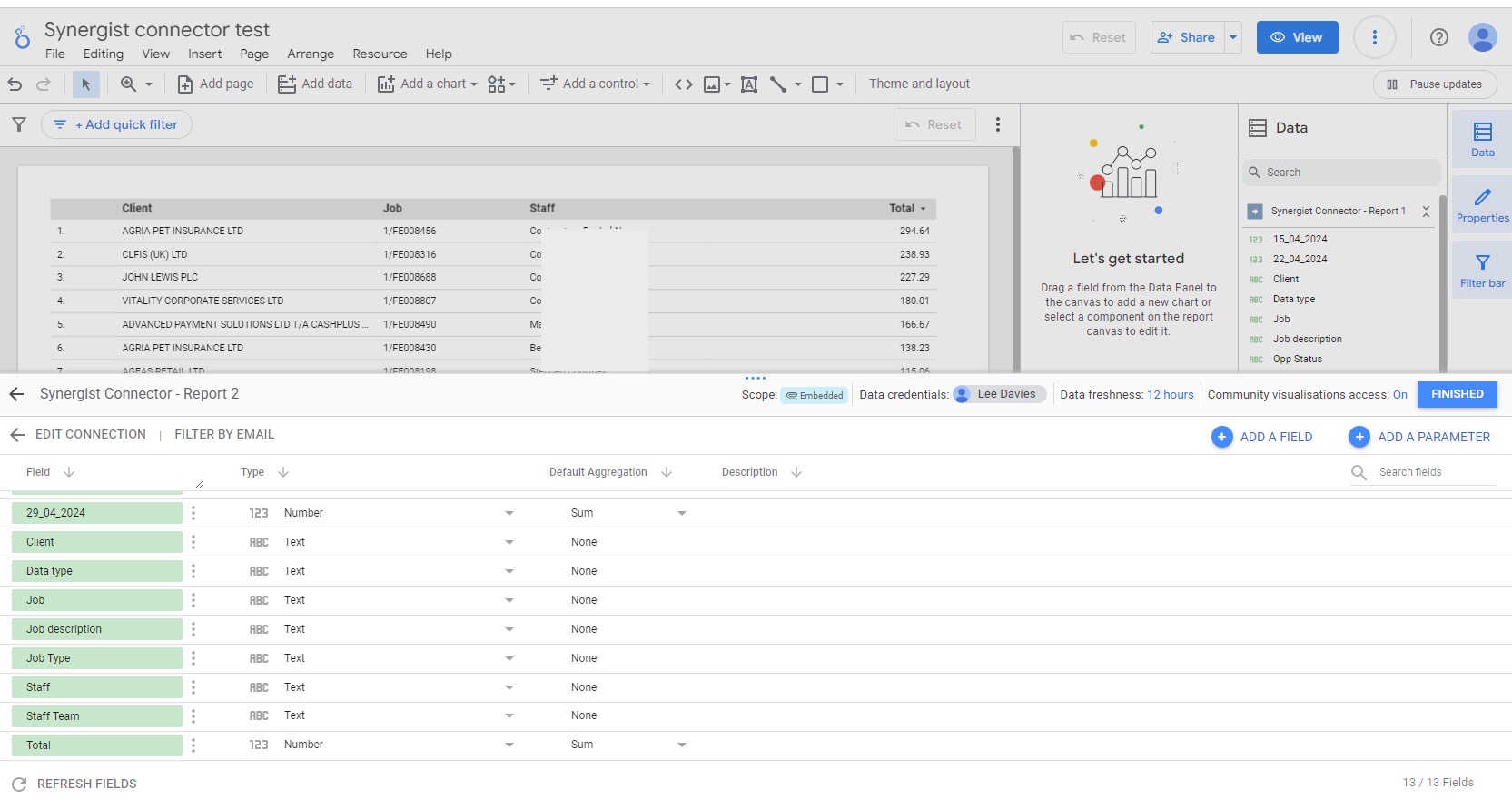Click the Undo arrow icon

point(15,84)
